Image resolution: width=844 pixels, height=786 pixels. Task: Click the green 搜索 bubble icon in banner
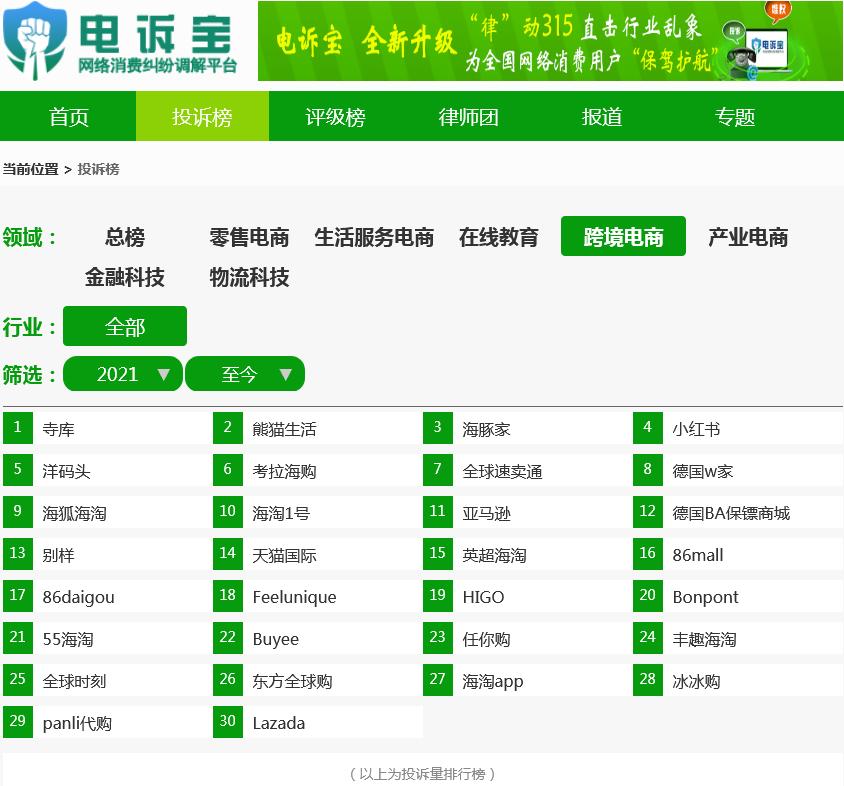[735, 31]
